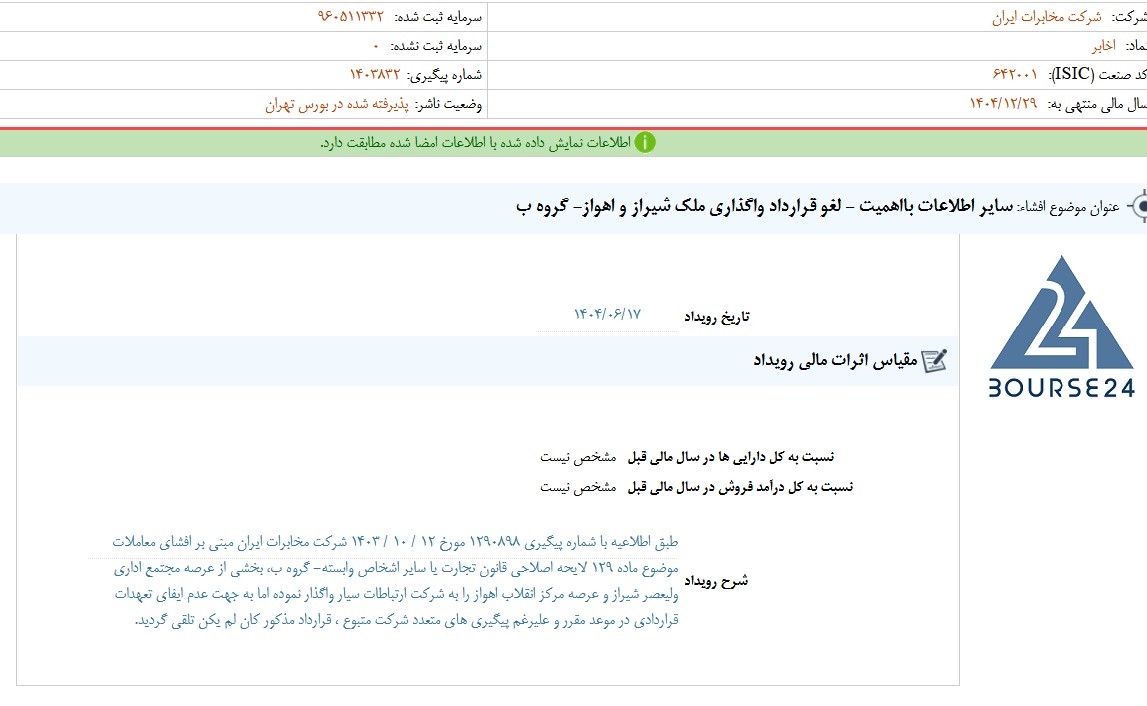Viewport: 1147px width, 706px height.
Task: Click the وضعیت ناشر label
Action: pos(448,105)
